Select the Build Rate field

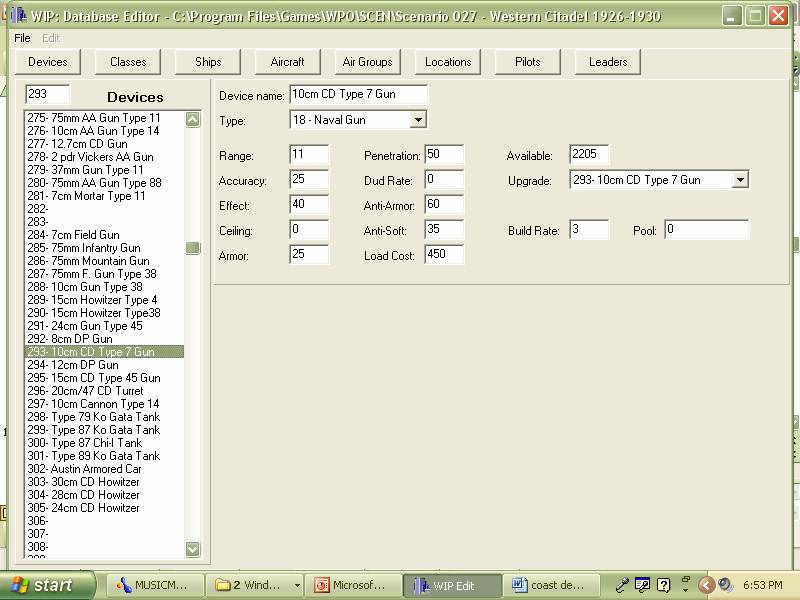pyautogui.click(x=589, y=229)
